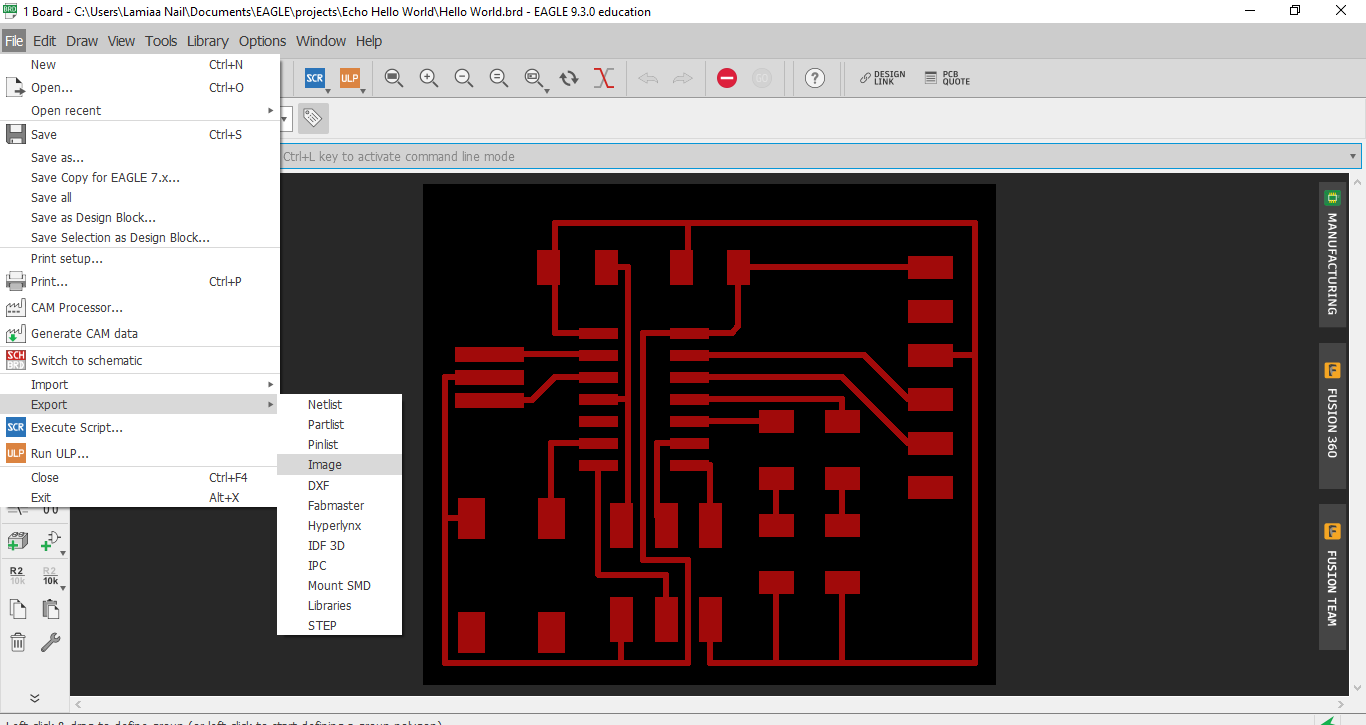1366x725 pixels.
Task: Select the zoom-to-selection magnifier tool
Action: (x=534, y=78)
